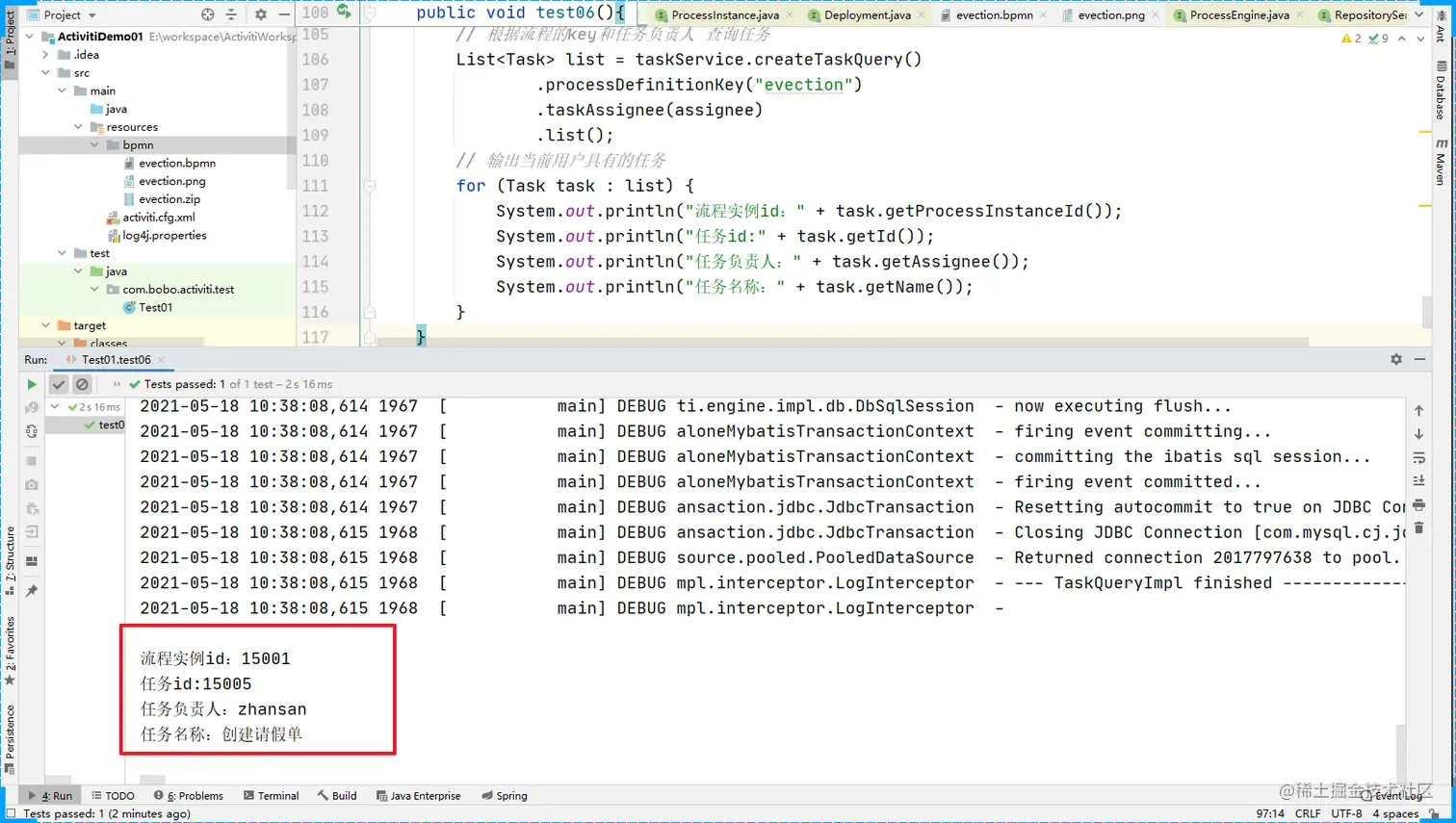Collapse all nodes in Project panel
The height and width of the screenshot is (823, 1456).
[x=231, y=14]
